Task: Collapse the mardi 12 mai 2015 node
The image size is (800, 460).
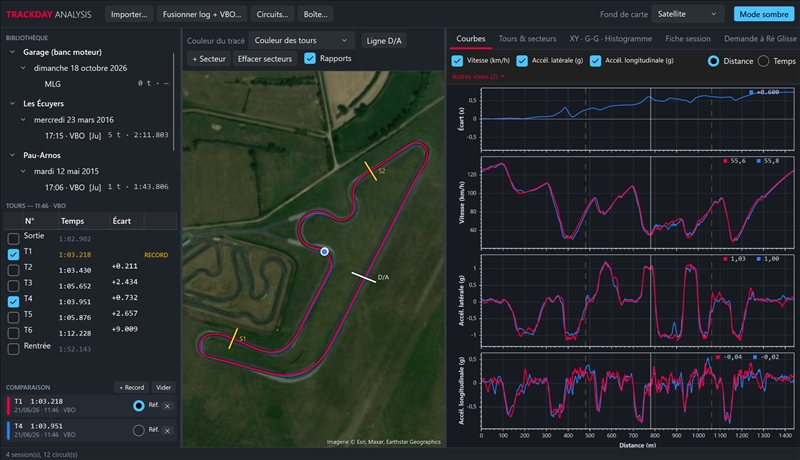Action: 23,171
